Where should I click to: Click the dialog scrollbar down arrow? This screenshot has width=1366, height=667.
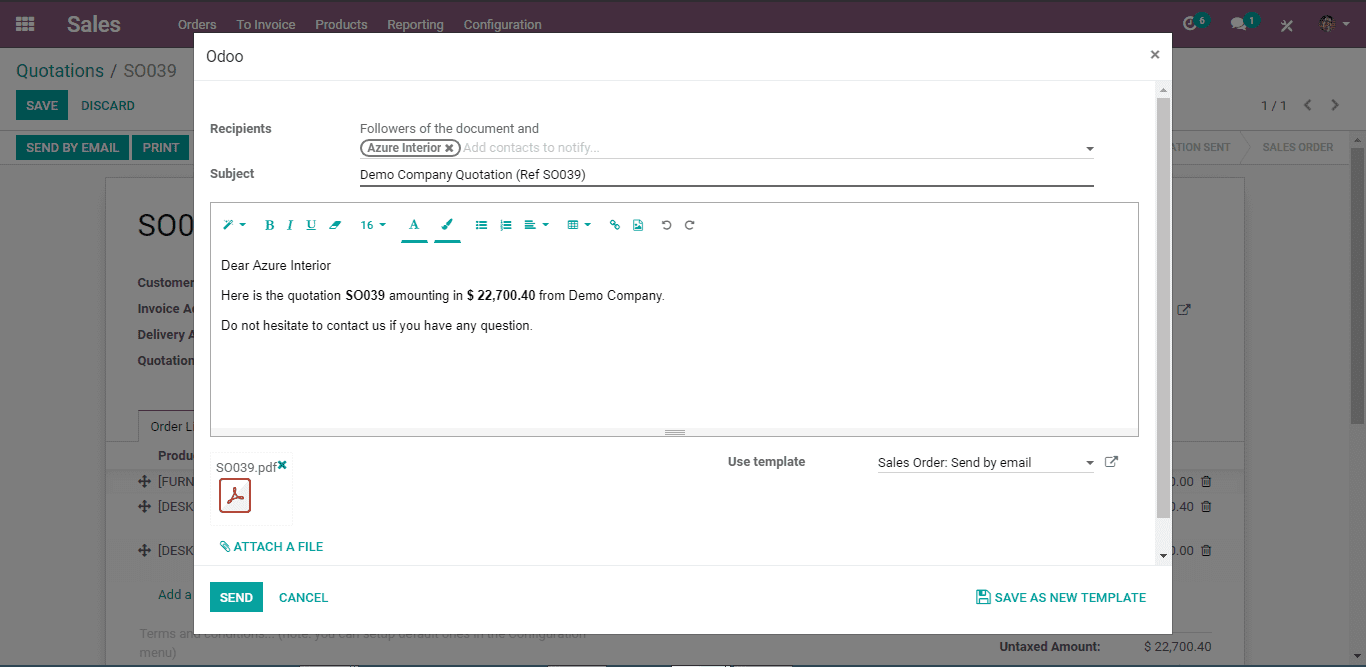(x=1163, y=556)
